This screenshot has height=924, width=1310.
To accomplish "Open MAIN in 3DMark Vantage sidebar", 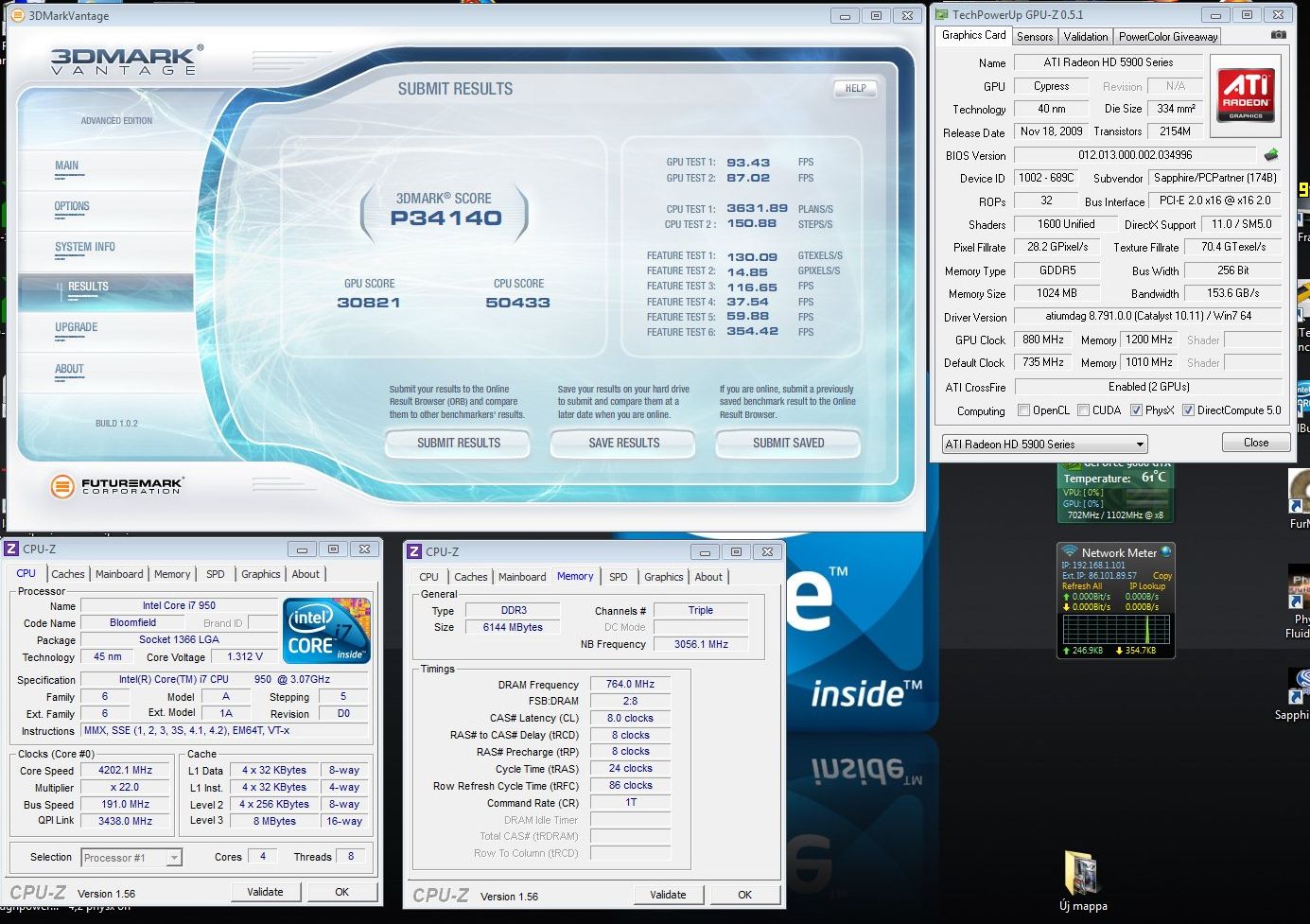I will coord(67,166).
